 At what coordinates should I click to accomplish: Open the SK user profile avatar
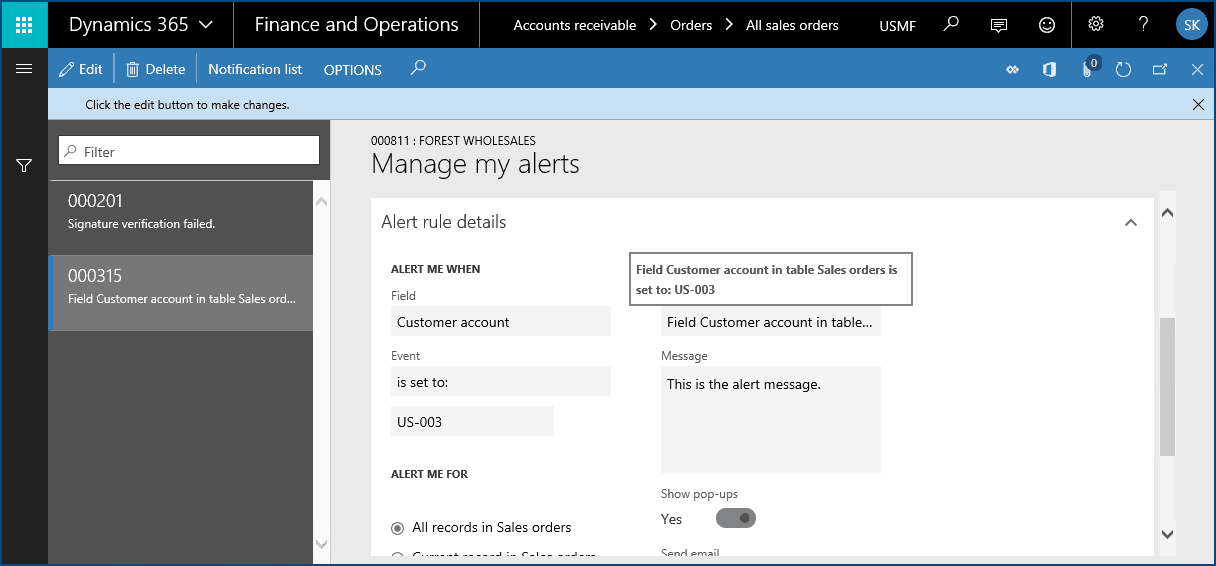1191,25
